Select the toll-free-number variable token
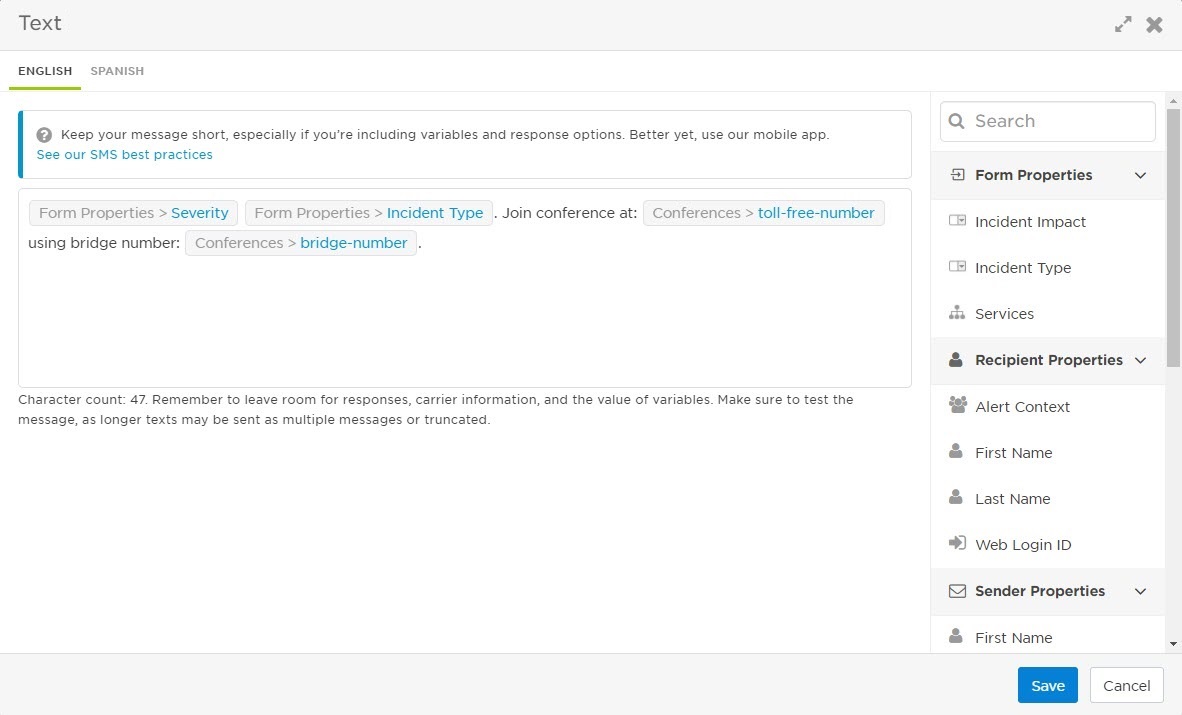The width and height of the screenshot is (1182, 715). (x=764, y=213)
